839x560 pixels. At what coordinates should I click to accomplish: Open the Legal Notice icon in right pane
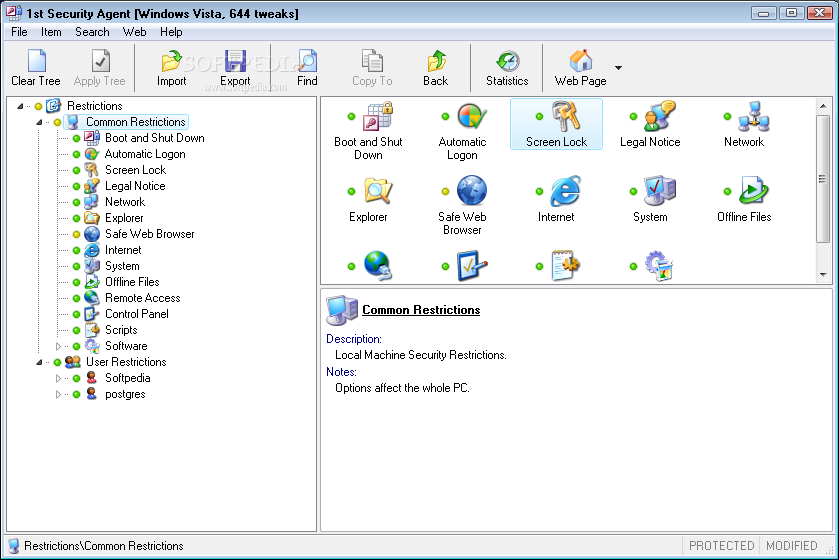tap(660, 116)
